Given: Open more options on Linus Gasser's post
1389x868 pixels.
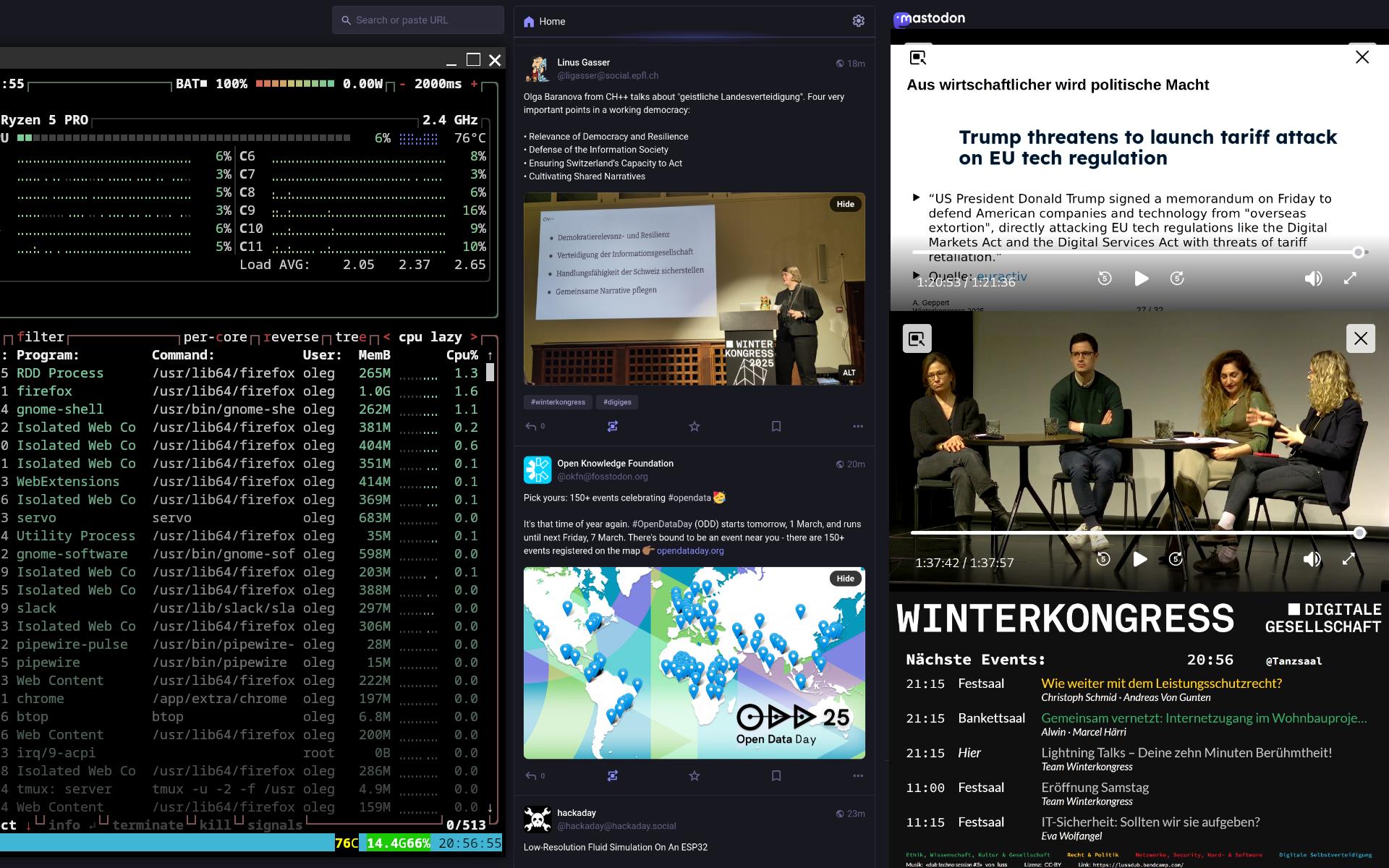Looking at the screenshot, I should coord(857,427).
